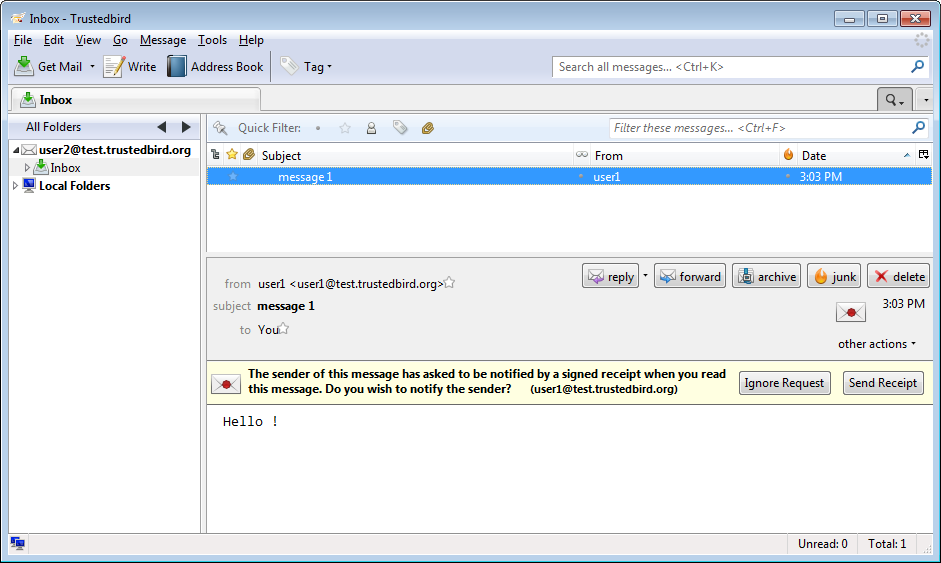941x563 pixels.
Task: Click the Get Mail toolbar icon
Action: point(25,67)
